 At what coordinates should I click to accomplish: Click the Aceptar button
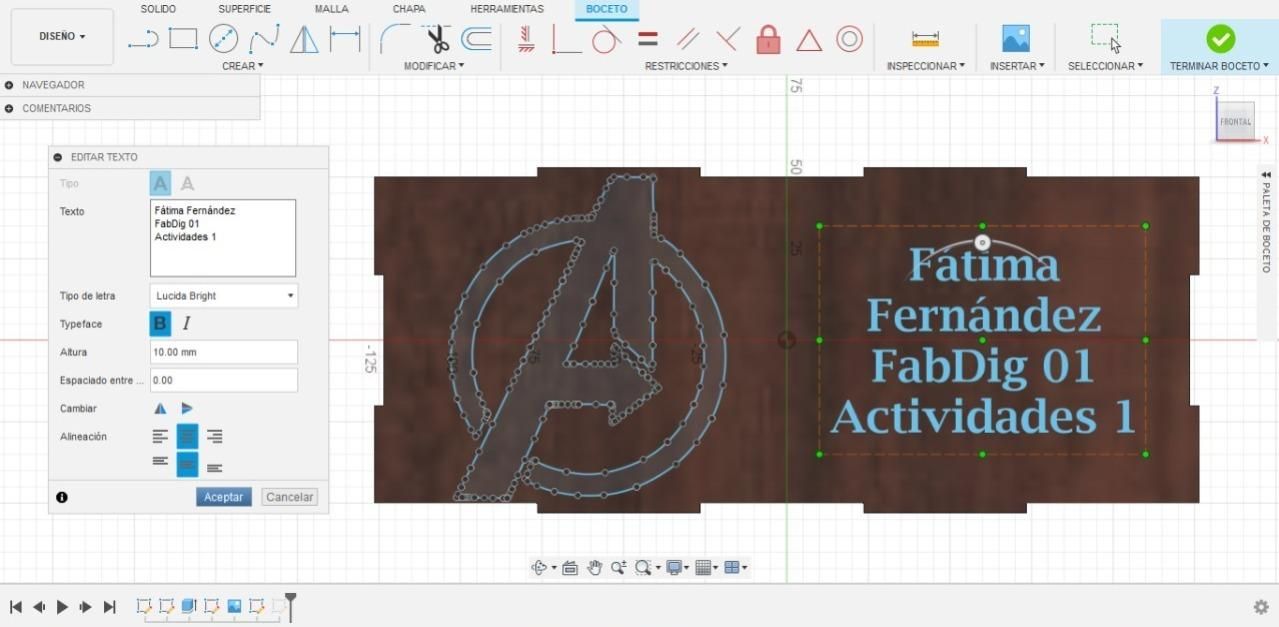(x=224, y=497)
